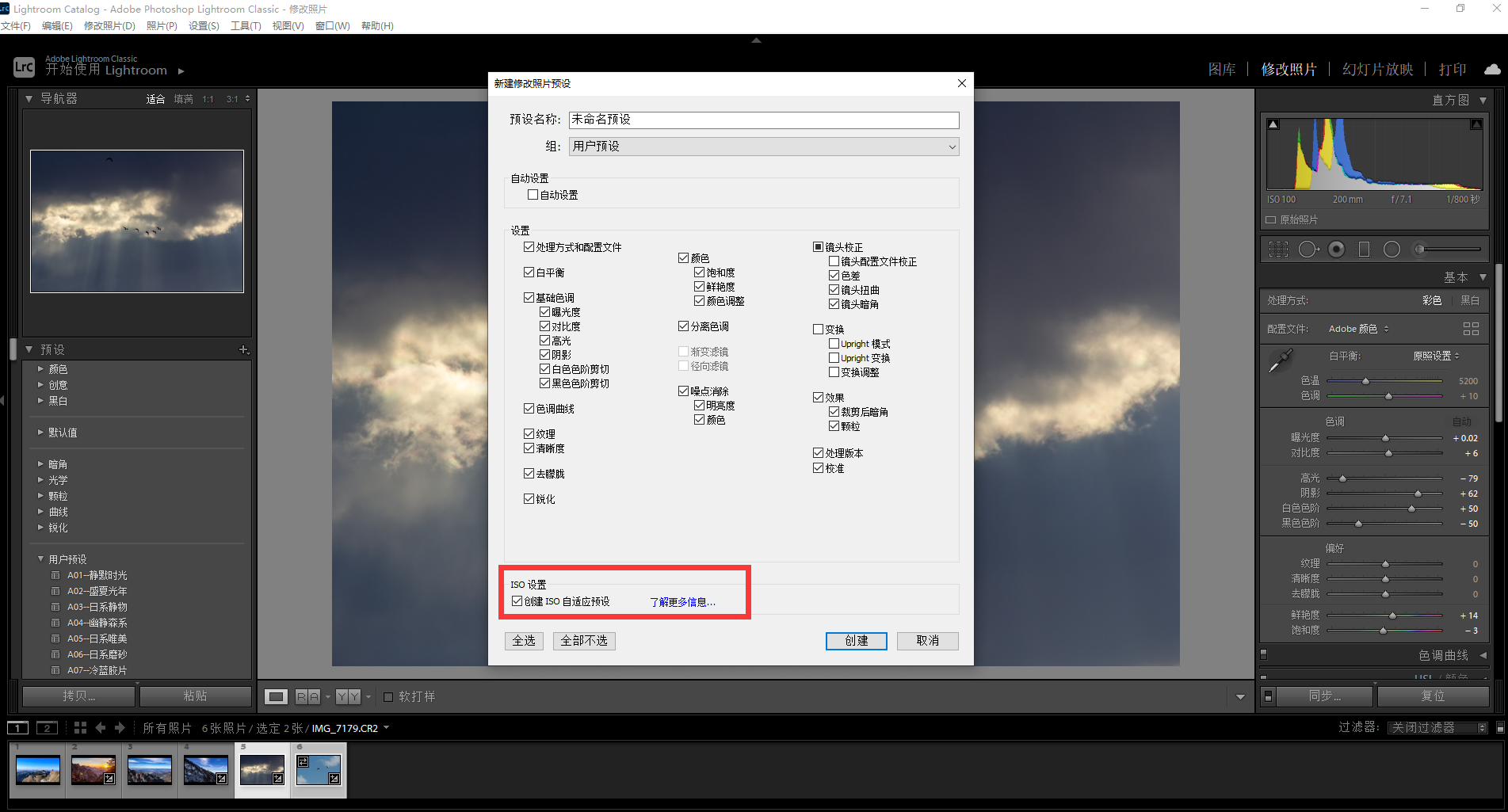Uncheck 创建 ISO 自适应预设 checkbox
This screenshot has width=1508, height=812.
(517, 601)
